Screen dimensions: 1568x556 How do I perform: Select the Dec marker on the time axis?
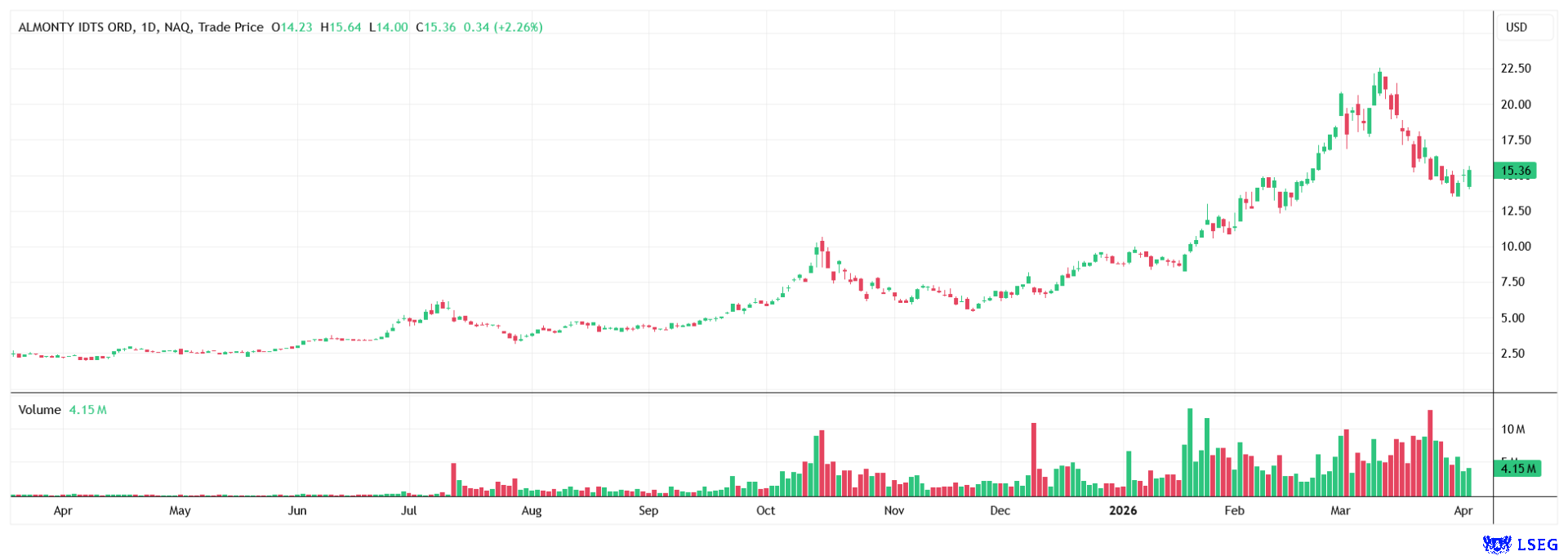click(x=1000, y=510)
